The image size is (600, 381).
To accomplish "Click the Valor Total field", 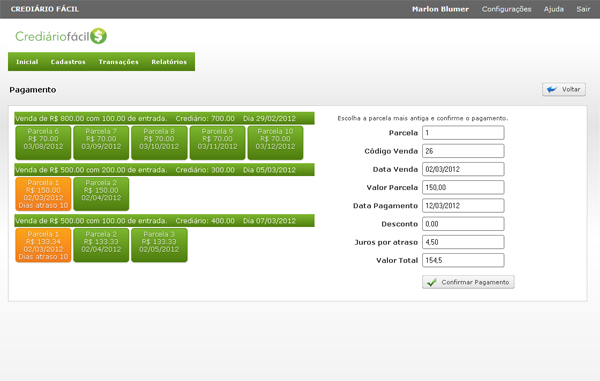I will [463, 260].
